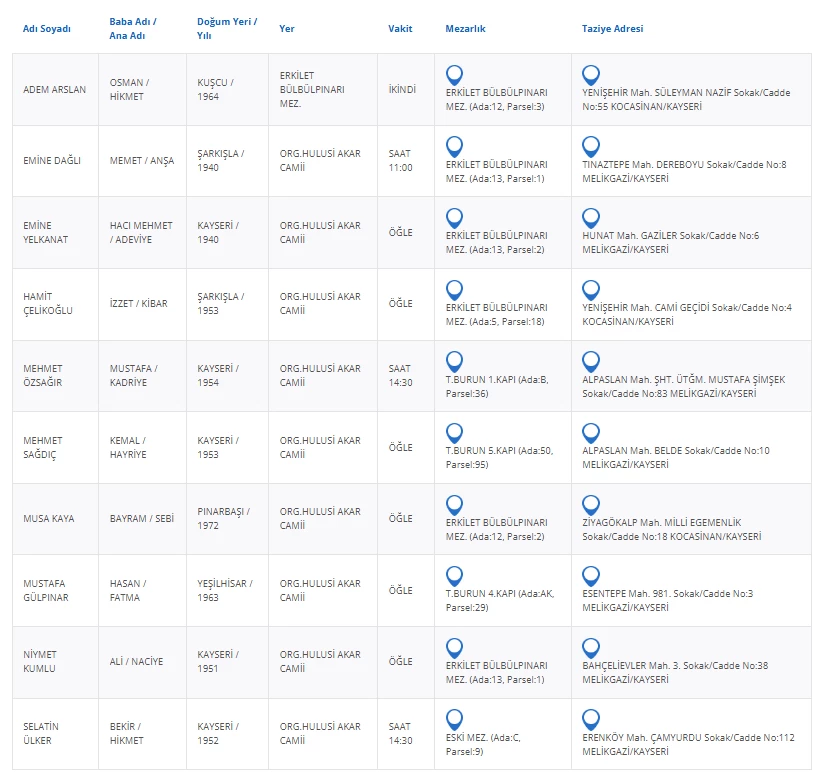The image size is (817, 777).
Task: Click the Mezarlık column header
Action: pyautogui.click(x=465, y=29)
